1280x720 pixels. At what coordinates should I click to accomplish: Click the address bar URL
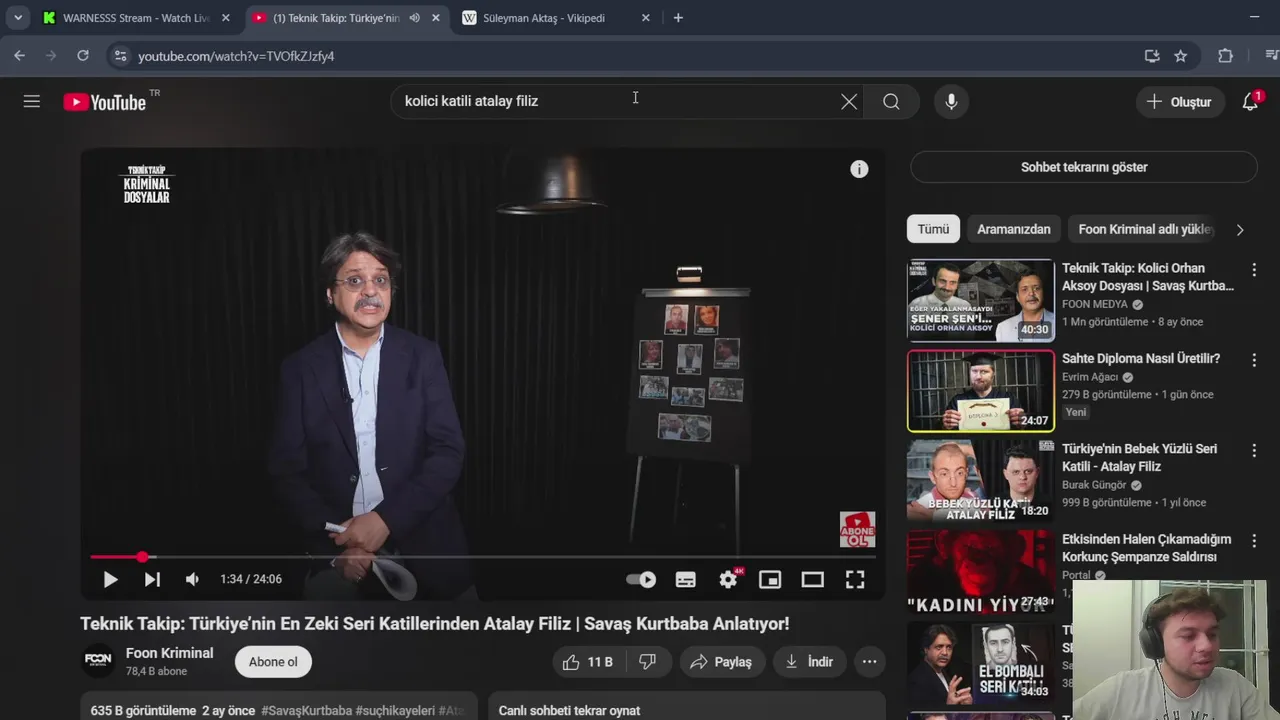tap(236, 56)
